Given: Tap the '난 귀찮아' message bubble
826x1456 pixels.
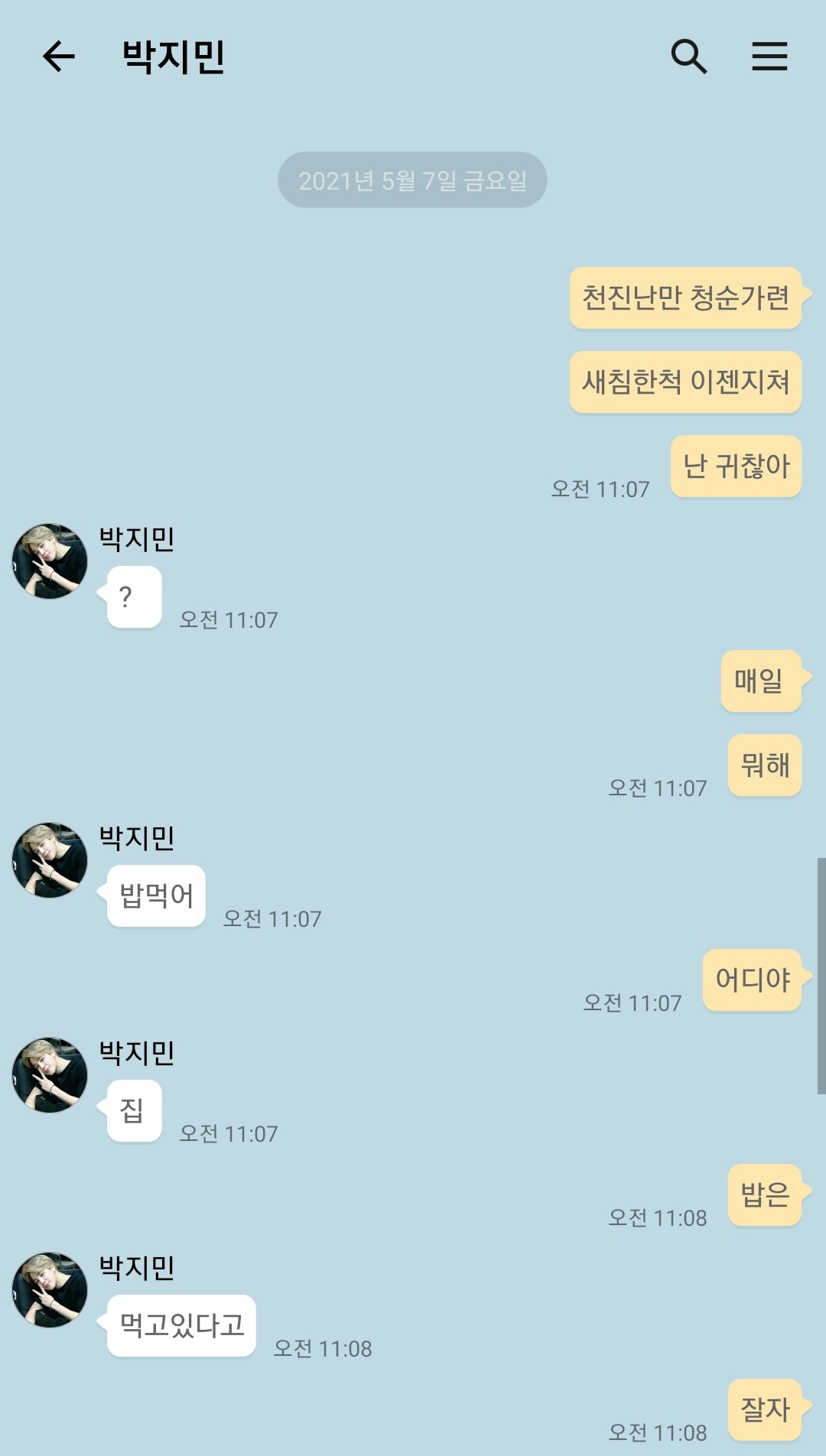Looking at the screenshot, I should 737,466.
